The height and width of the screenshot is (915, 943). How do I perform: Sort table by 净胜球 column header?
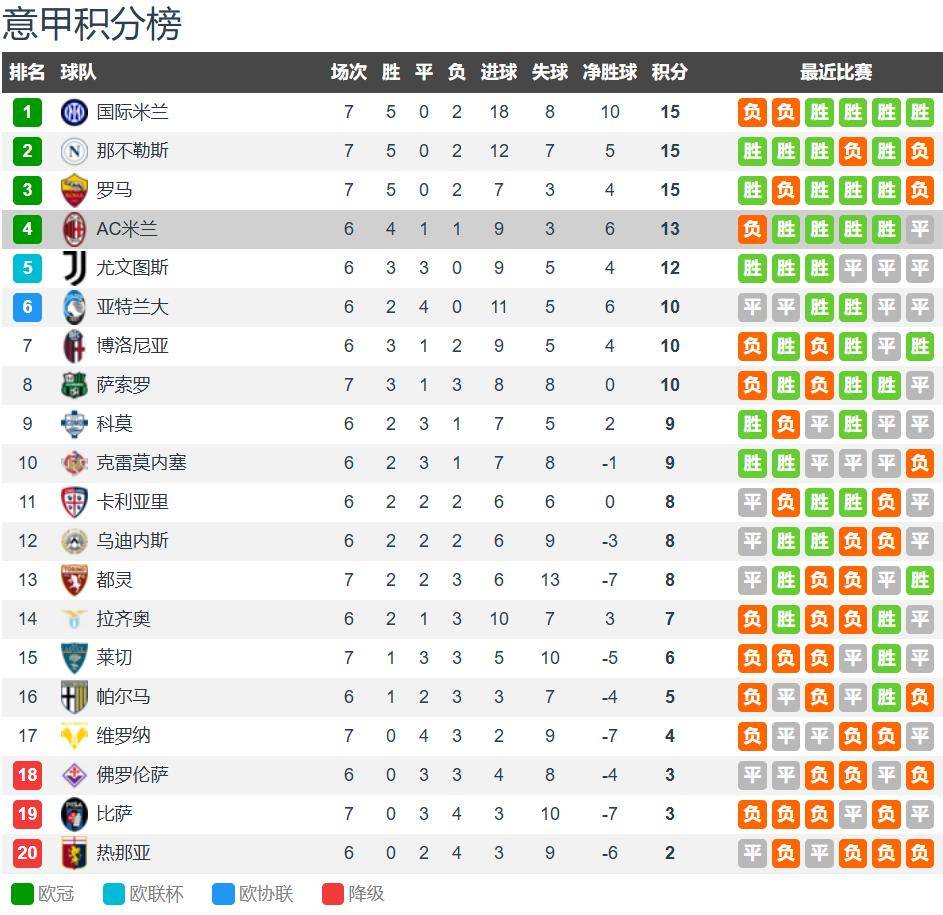pyautogui.click(x=610, y=72)
